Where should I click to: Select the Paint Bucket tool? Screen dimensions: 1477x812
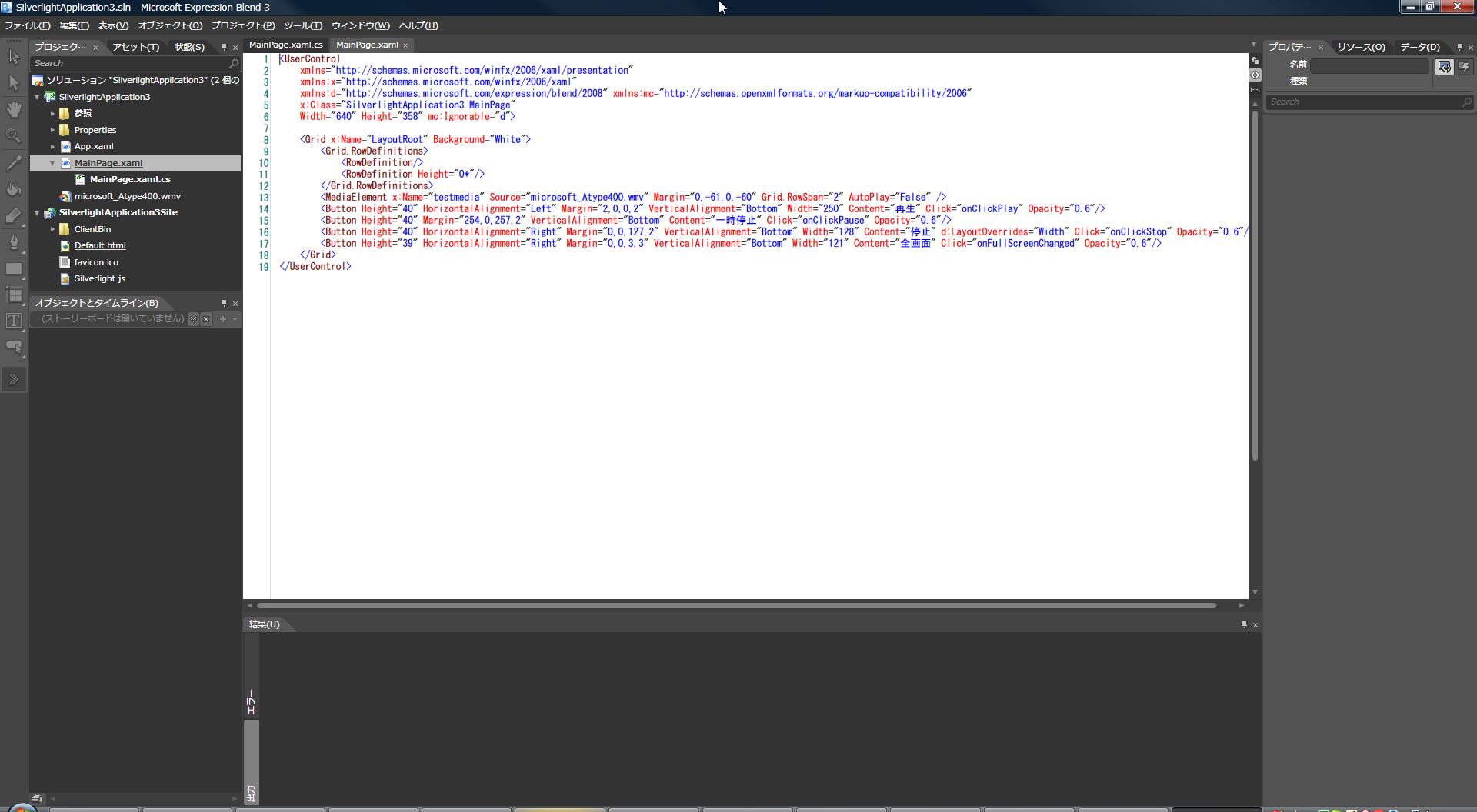click(x=14, y=189)
